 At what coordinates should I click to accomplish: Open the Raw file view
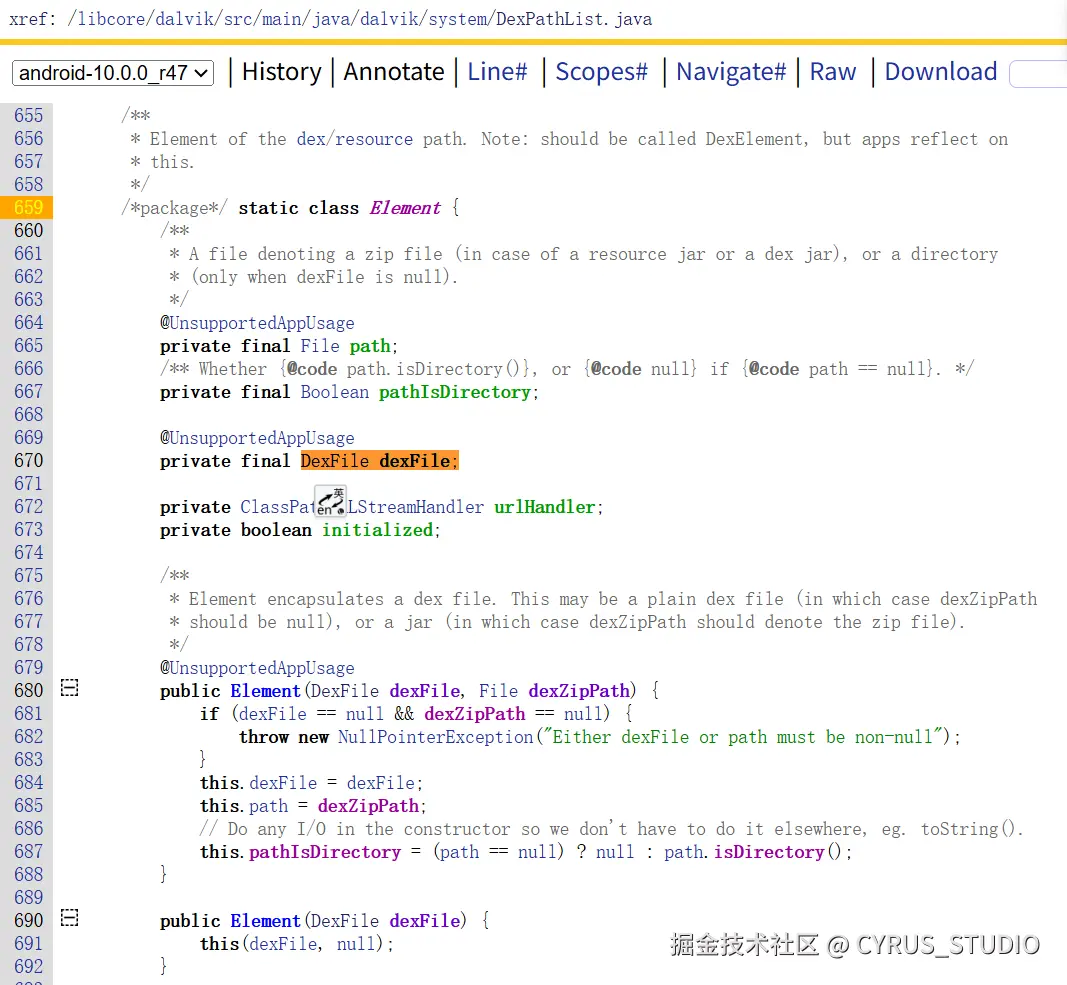pyautogui.click(x=833, y=71)
